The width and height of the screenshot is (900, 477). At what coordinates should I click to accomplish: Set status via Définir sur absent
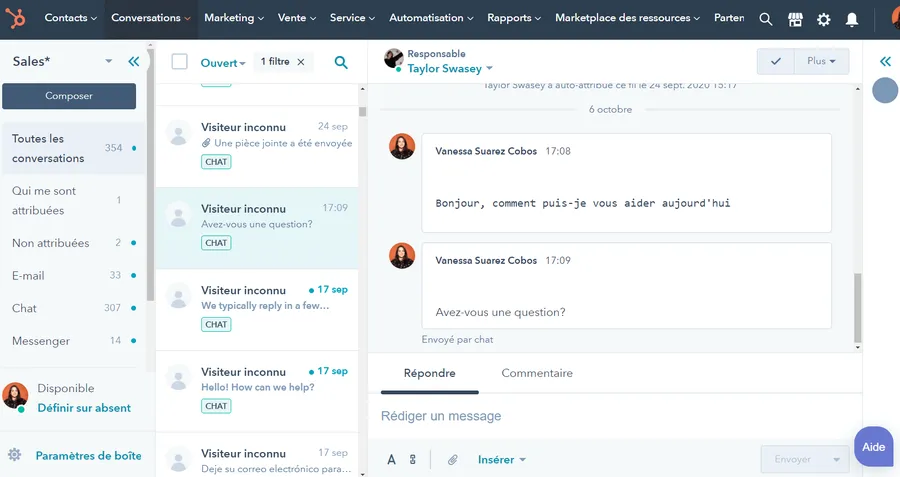tap(84, 408)
